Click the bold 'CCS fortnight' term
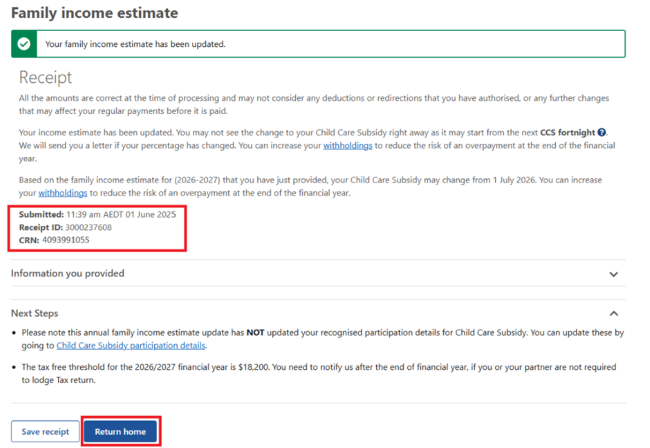 click(x=567, y=132)
